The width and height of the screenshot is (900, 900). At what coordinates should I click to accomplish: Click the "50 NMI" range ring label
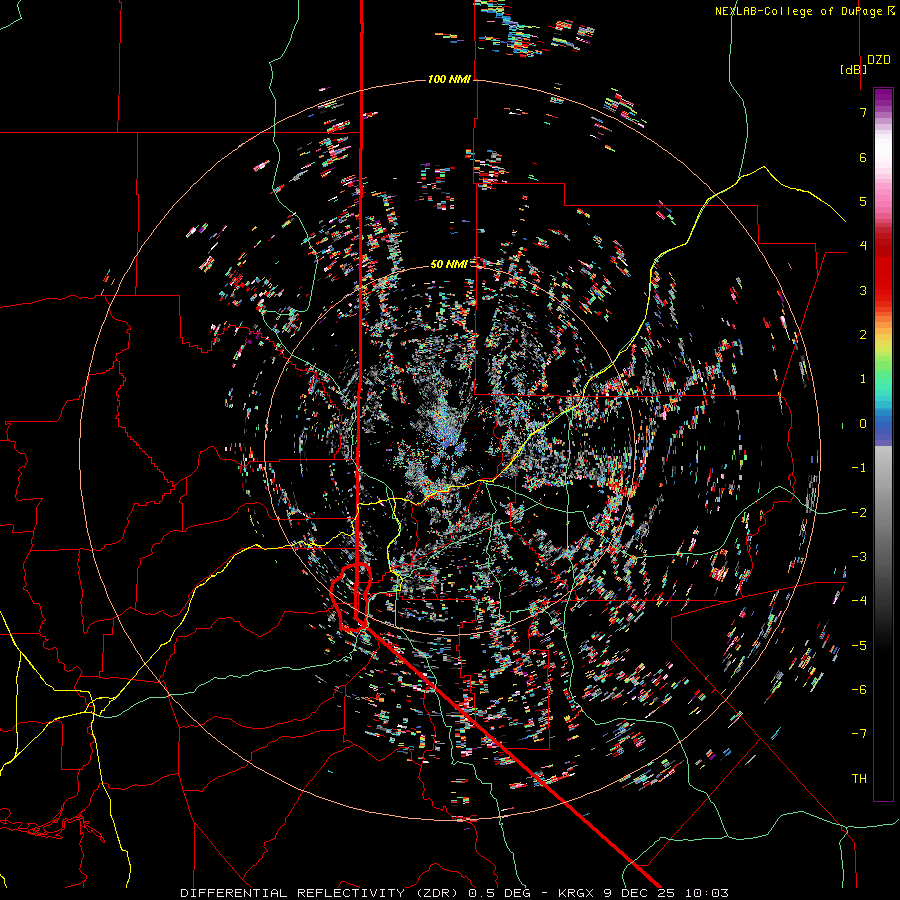[x=449, y=264]
